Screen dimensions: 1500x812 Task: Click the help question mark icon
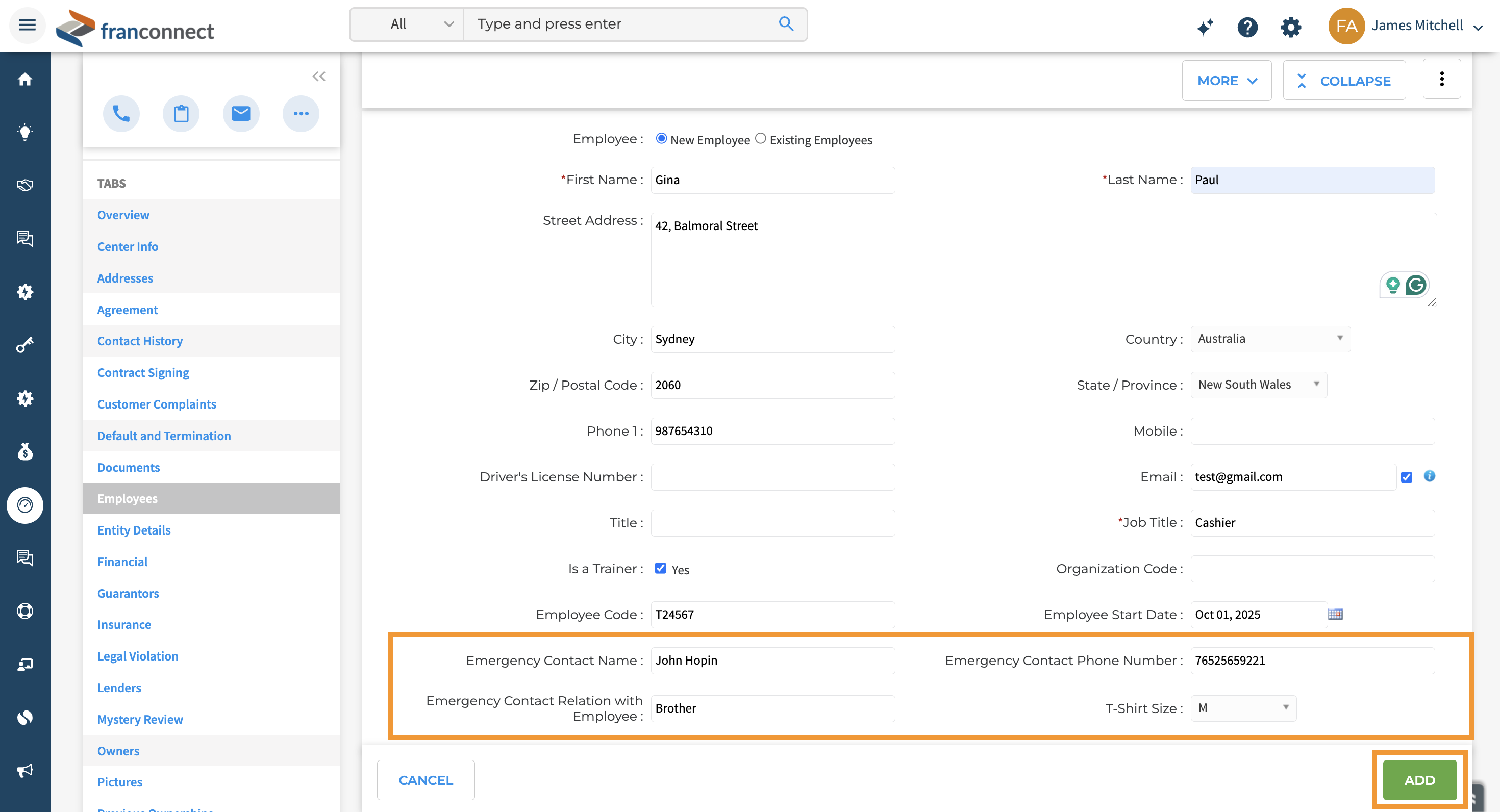pos(1247,26)
